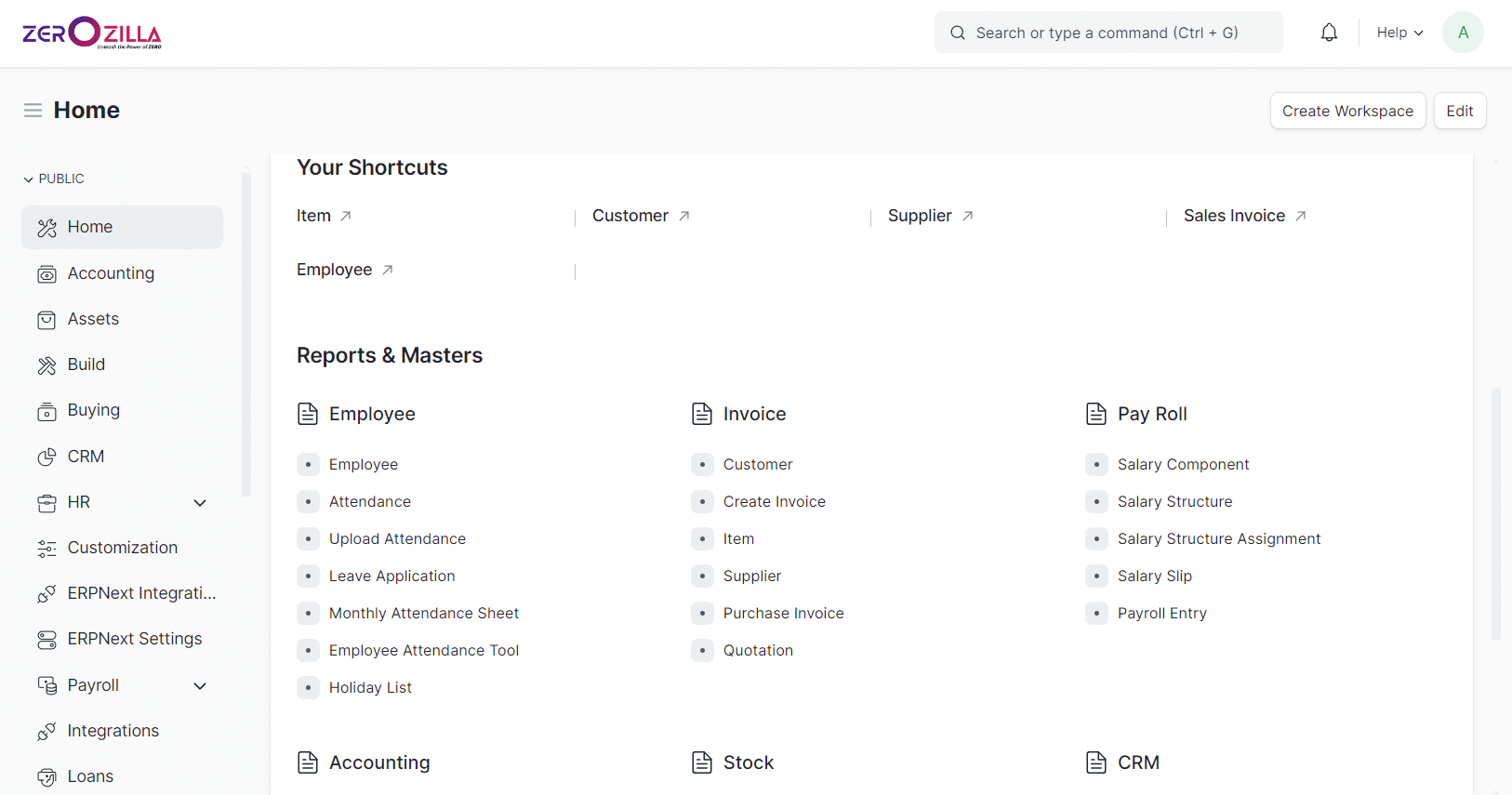Click the Zerozilla logo

point(92,33)
